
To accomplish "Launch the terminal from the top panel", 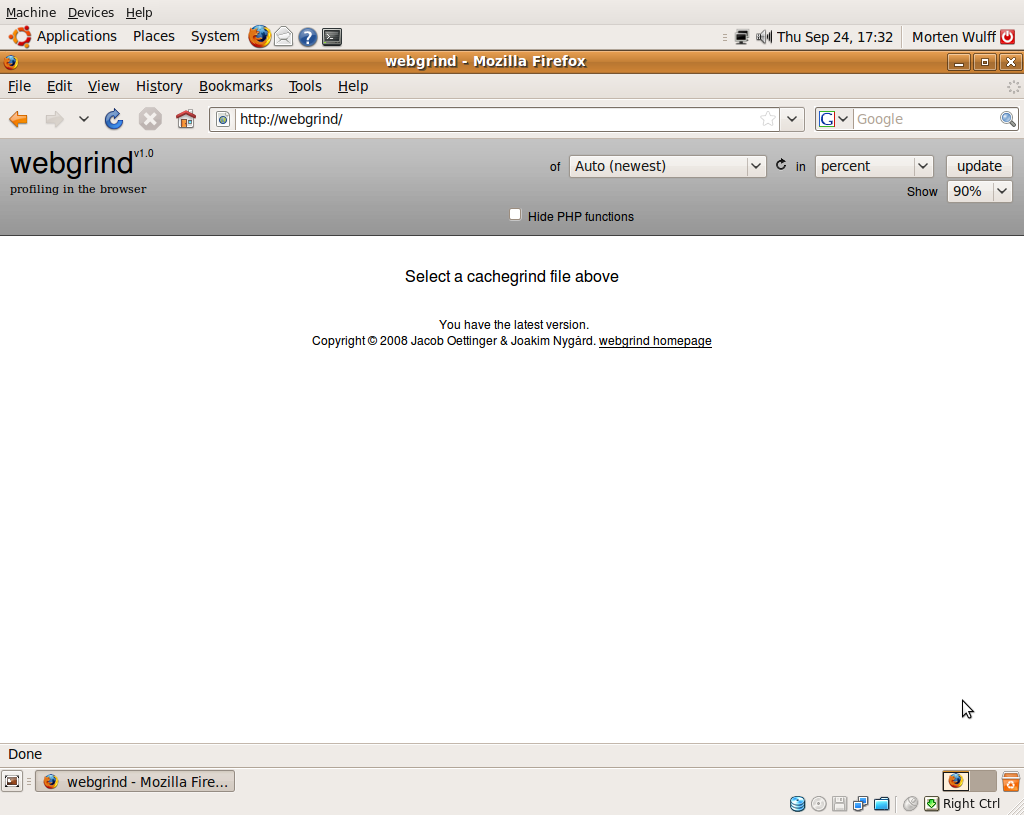I will 332,37.
